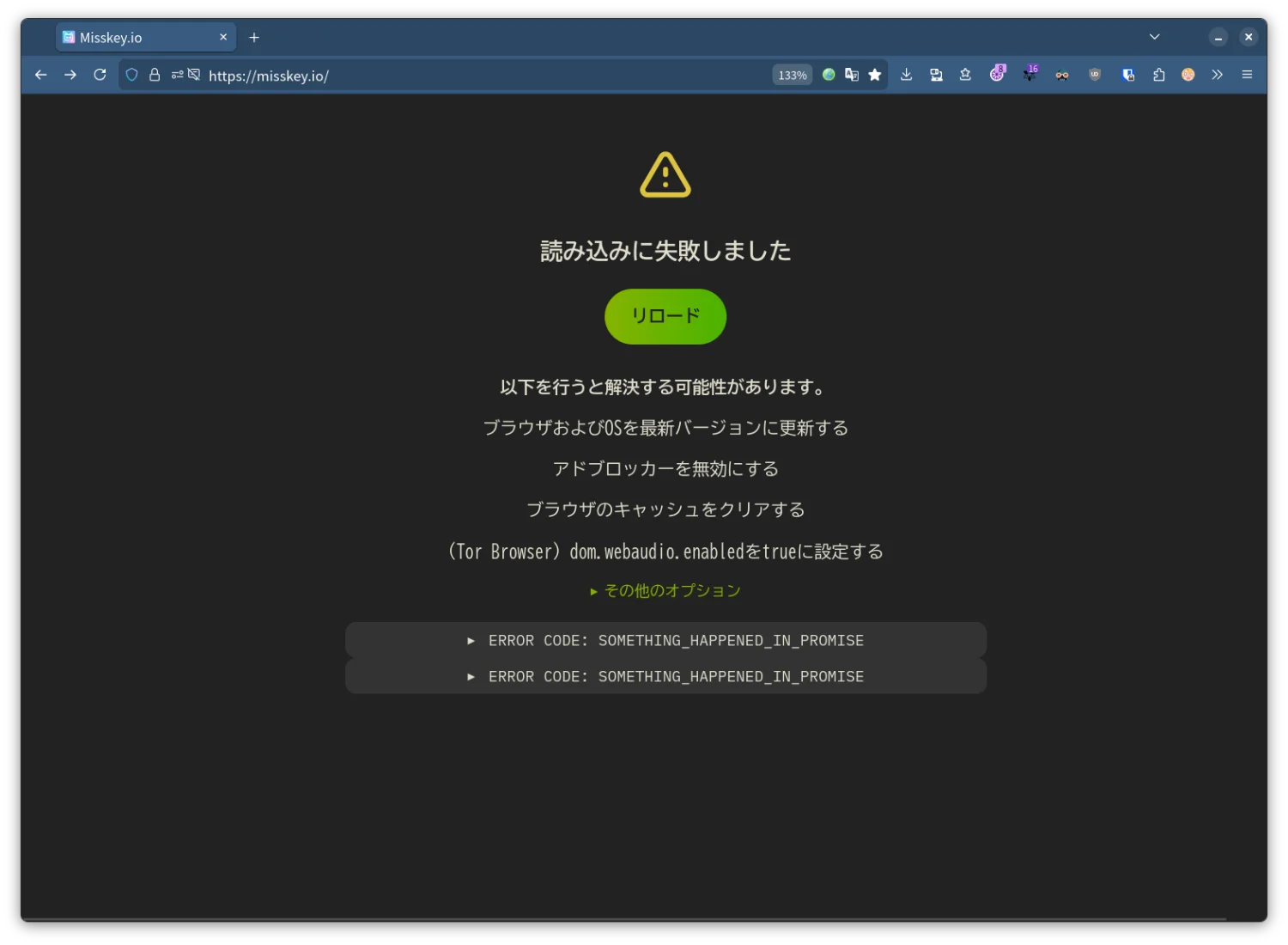The width and height of the screenshot is (1288, 945).
Task: Reload page using browser toolbar icon
Action: (100, 75)
